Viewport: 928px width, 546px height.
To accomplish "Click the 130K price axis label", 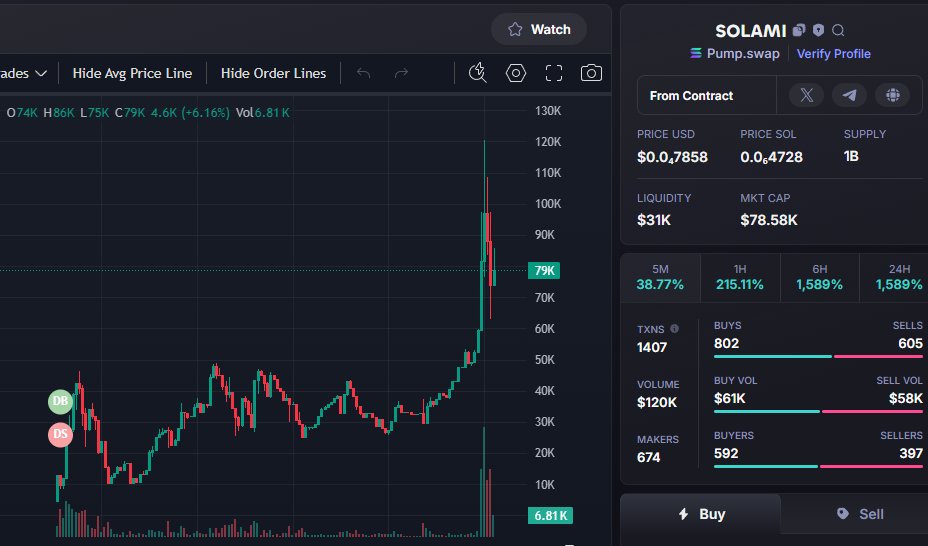I will [547, 111].
